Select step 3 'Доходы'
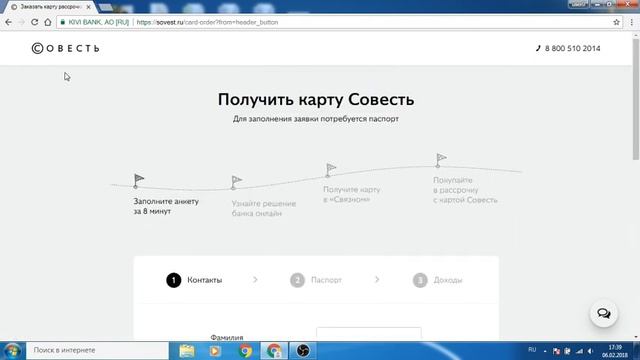 438,280
